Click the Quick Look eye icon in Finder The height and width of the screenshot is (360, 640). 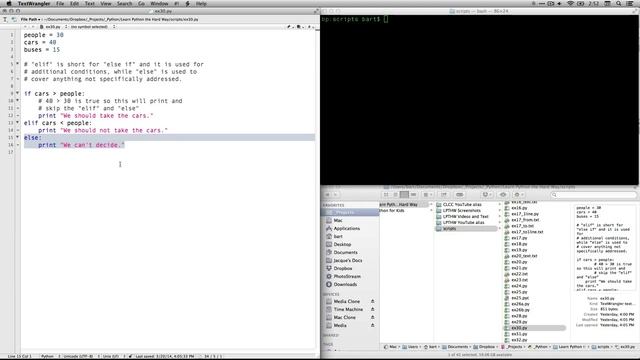point(503,195)
